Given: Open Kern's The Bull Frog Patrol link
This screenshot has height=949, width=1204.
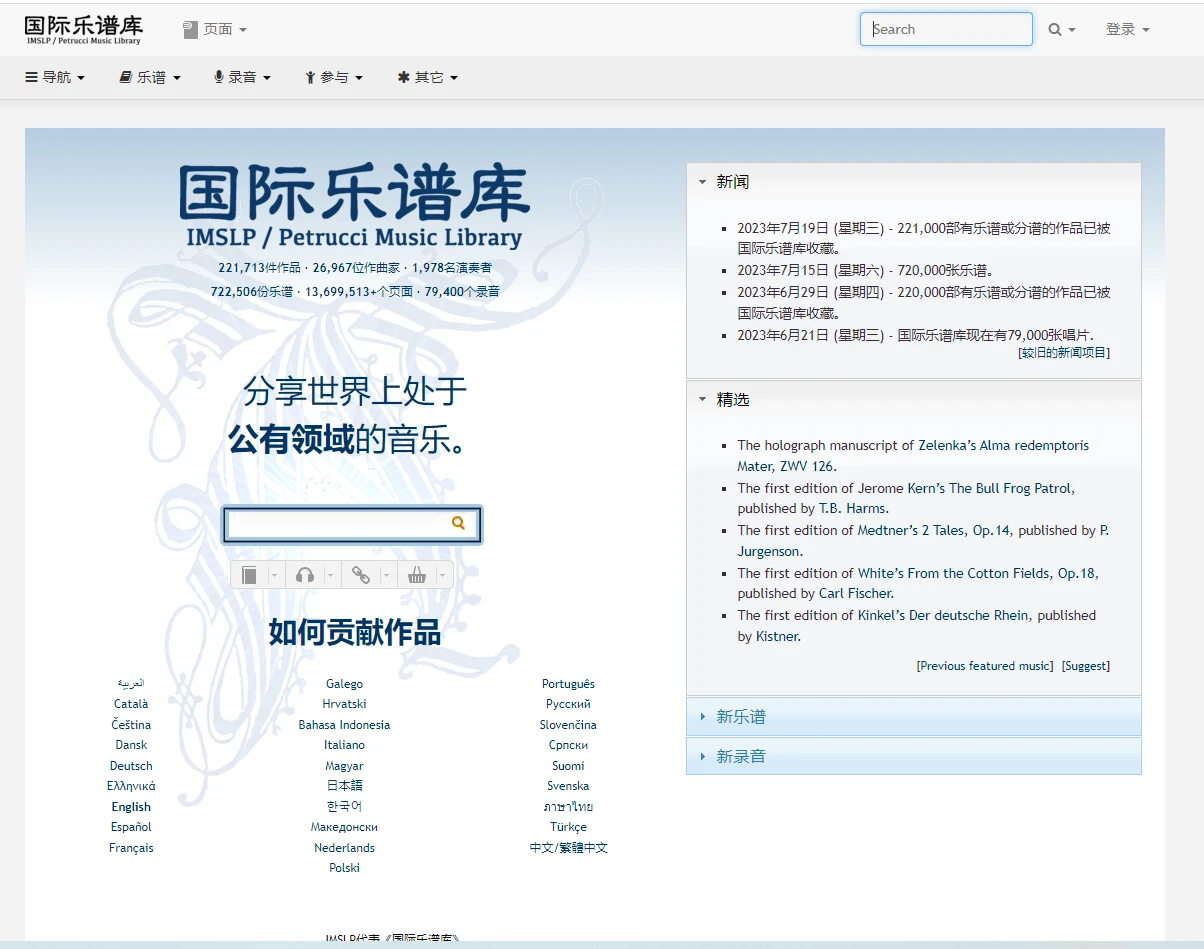Looking at the screenshot, I should tap(990, 489).
